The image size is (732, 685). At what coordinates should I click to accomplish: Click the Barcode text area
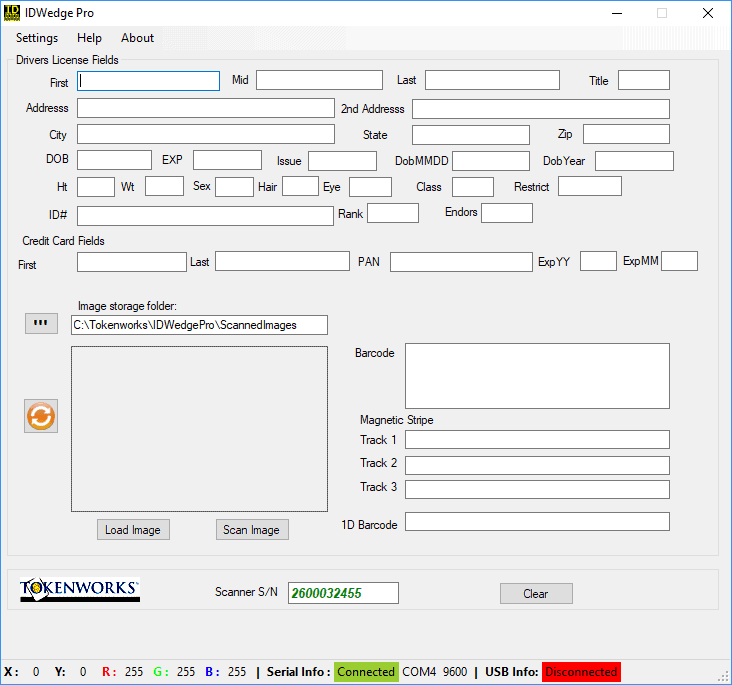click(537, 376)
